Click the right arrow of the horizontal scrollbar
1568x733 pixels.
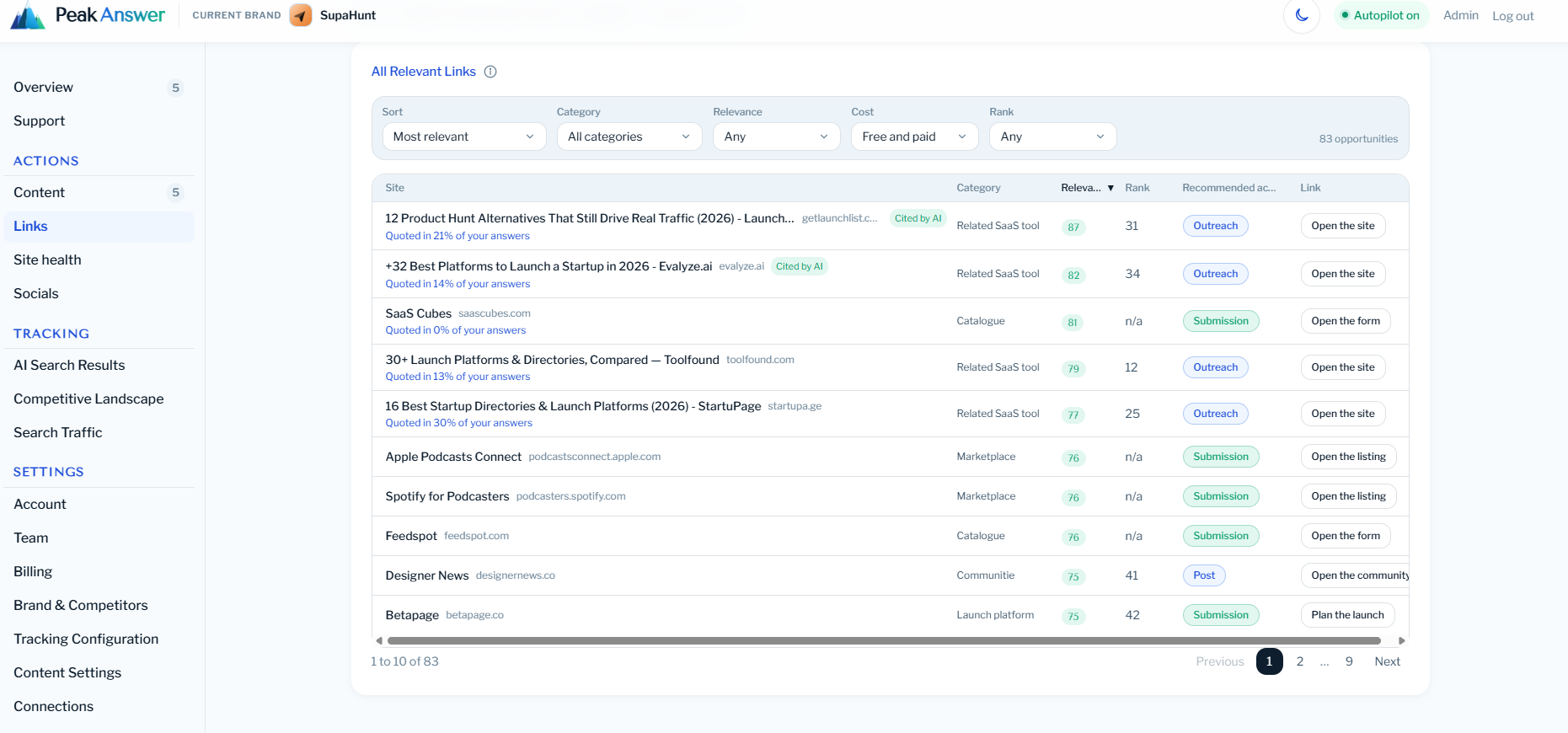click(1402, 641)
